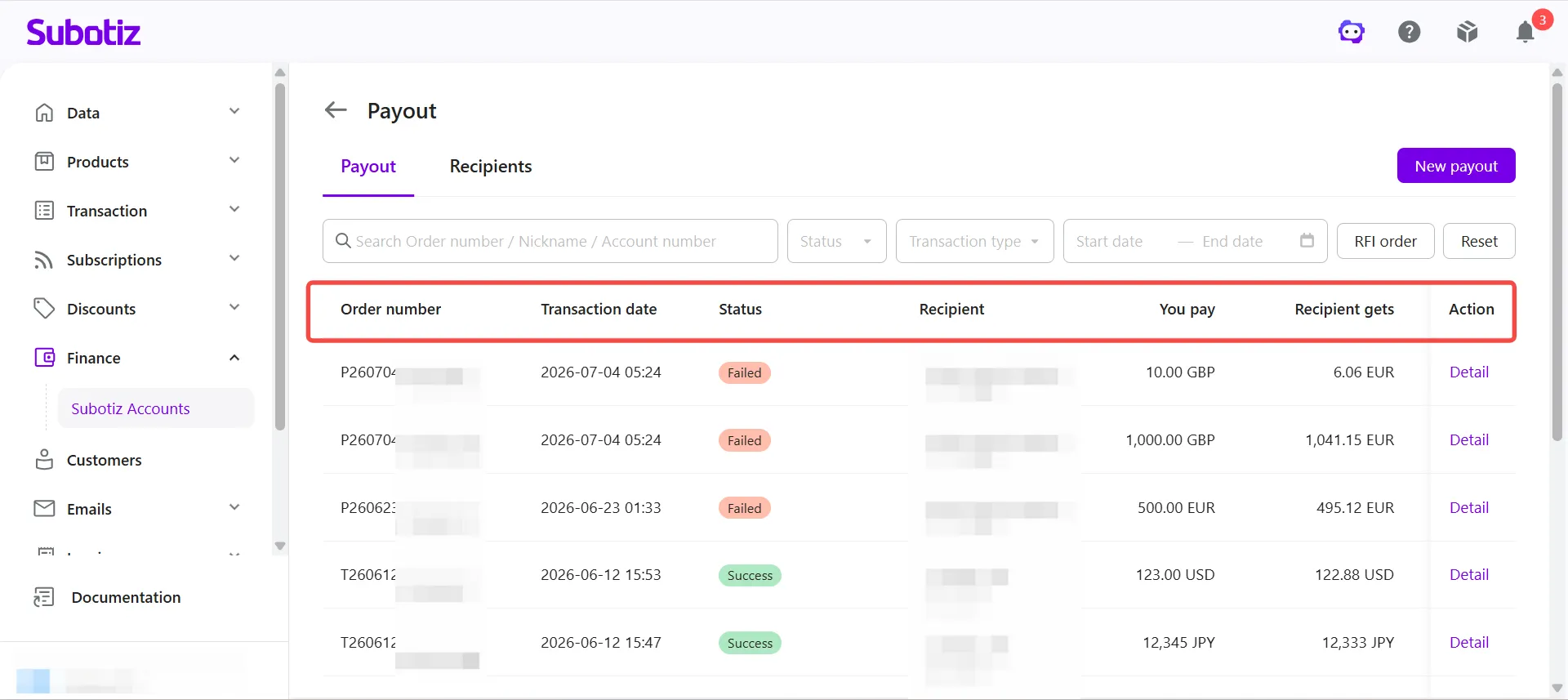Click the sidebar scrollbar up arrow
Screen dimensions: 1568x700
(x=280, y=73)
